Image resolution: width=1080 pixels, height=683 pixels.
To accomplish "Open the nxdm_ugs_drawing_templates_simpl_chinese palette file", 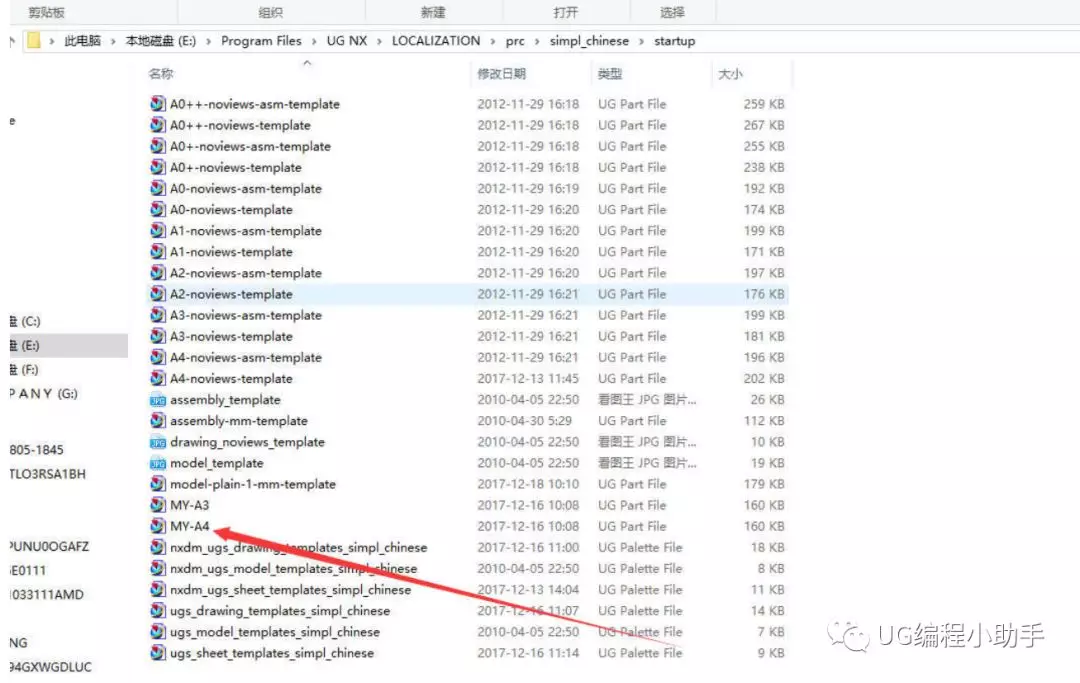I will pyautogui.click(x=293, y=547).
